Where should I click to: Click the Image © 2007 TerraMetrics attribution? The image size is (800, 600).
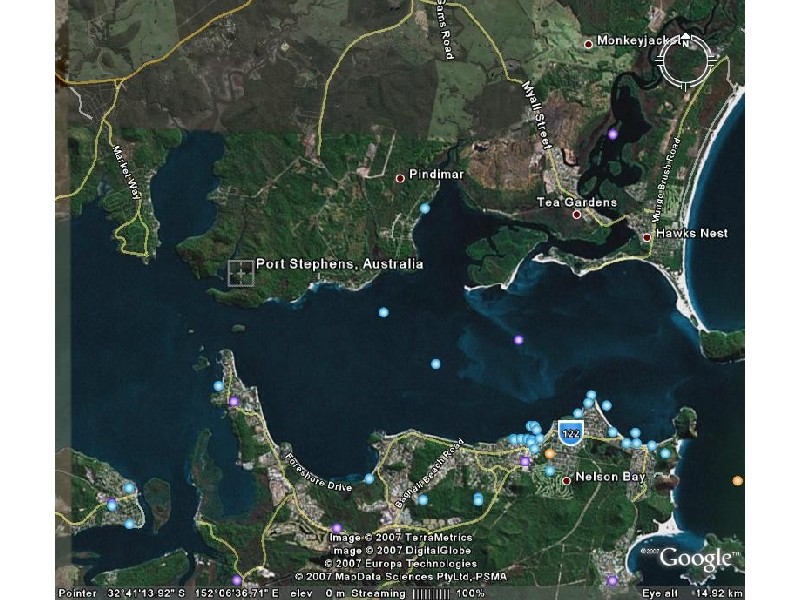pos(401,537)
